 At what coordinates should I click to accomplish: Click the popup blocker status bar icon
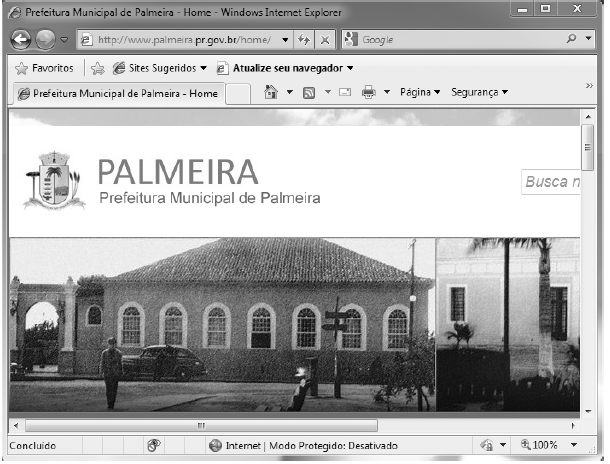[154, 445]
